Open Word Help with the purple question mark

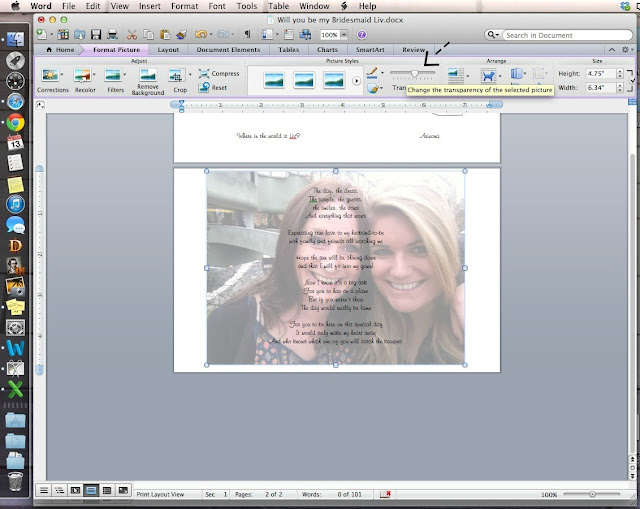[x=362, y=35]
